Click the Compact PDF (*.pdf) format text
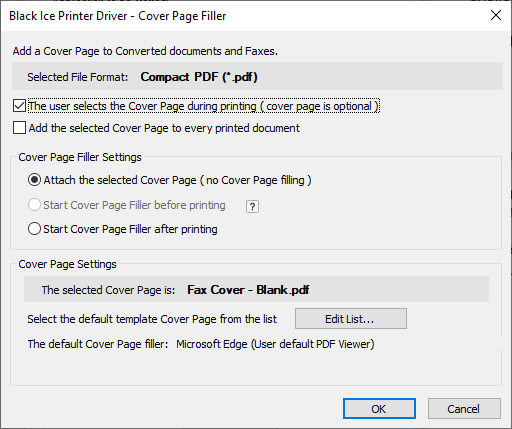The image size is (512, 429). [199, 77]
